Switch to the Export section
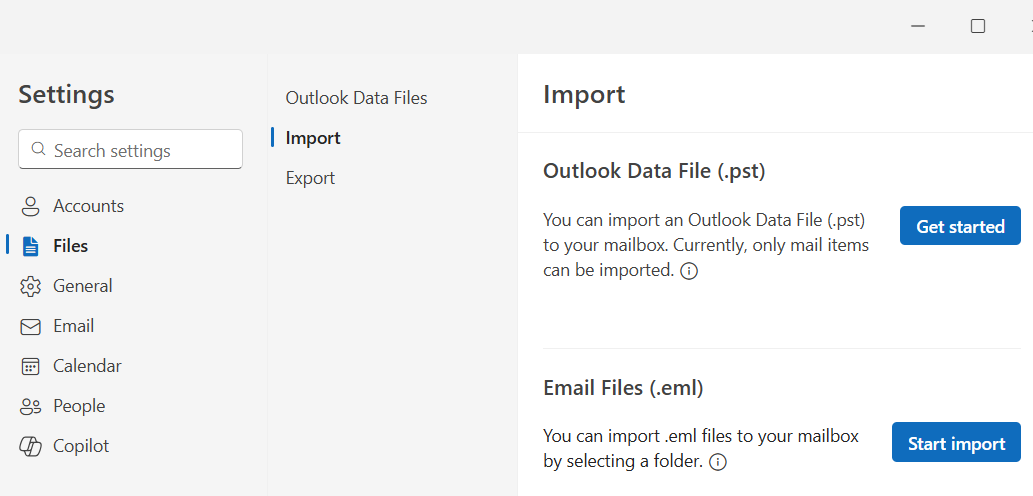Screen dimensions: 1033x496 pos(310,178)
